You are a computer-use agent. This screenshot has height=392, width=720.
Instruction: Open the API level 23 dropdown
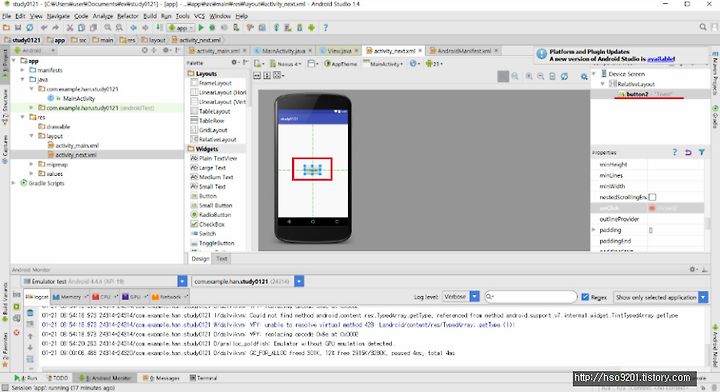click(x=434, y=64)
